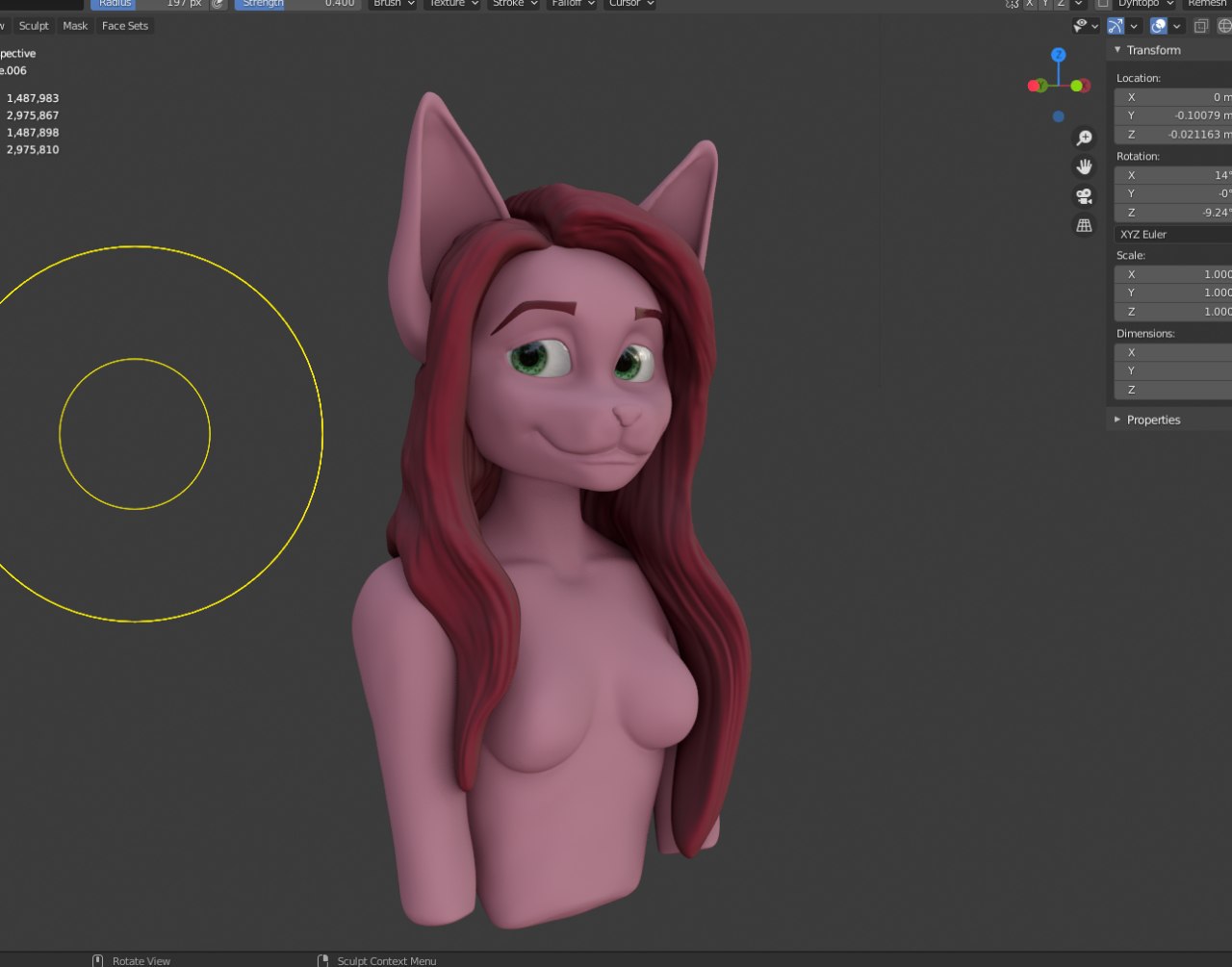Click the object visibility eye-and-cursor icon
Screen dimensions: 1232x967
coord(1082,26)
